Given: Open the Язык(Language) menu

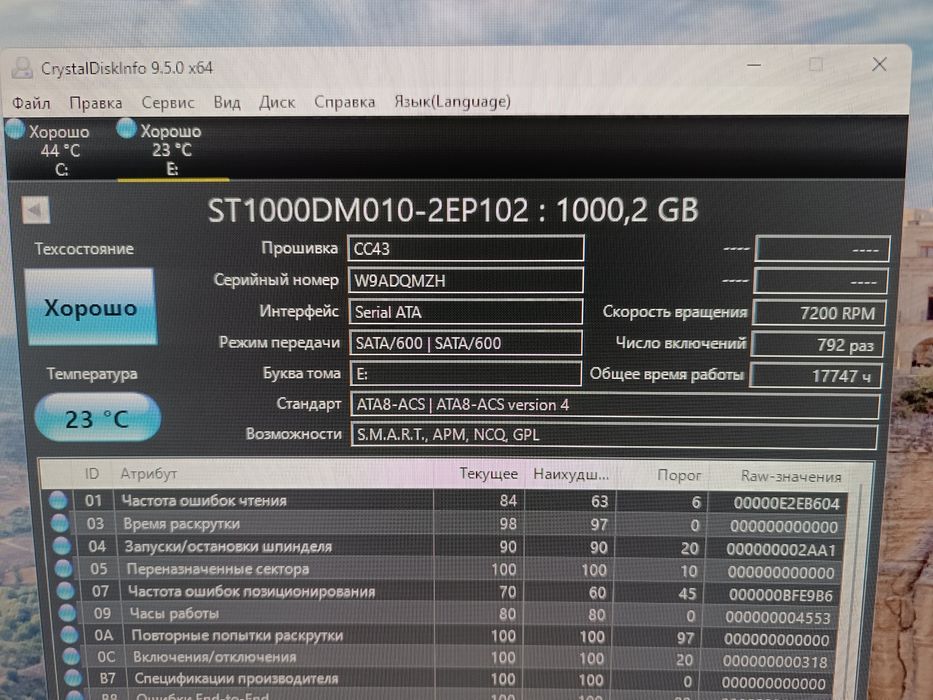Looking at the screenshot, I should (452, 101).
